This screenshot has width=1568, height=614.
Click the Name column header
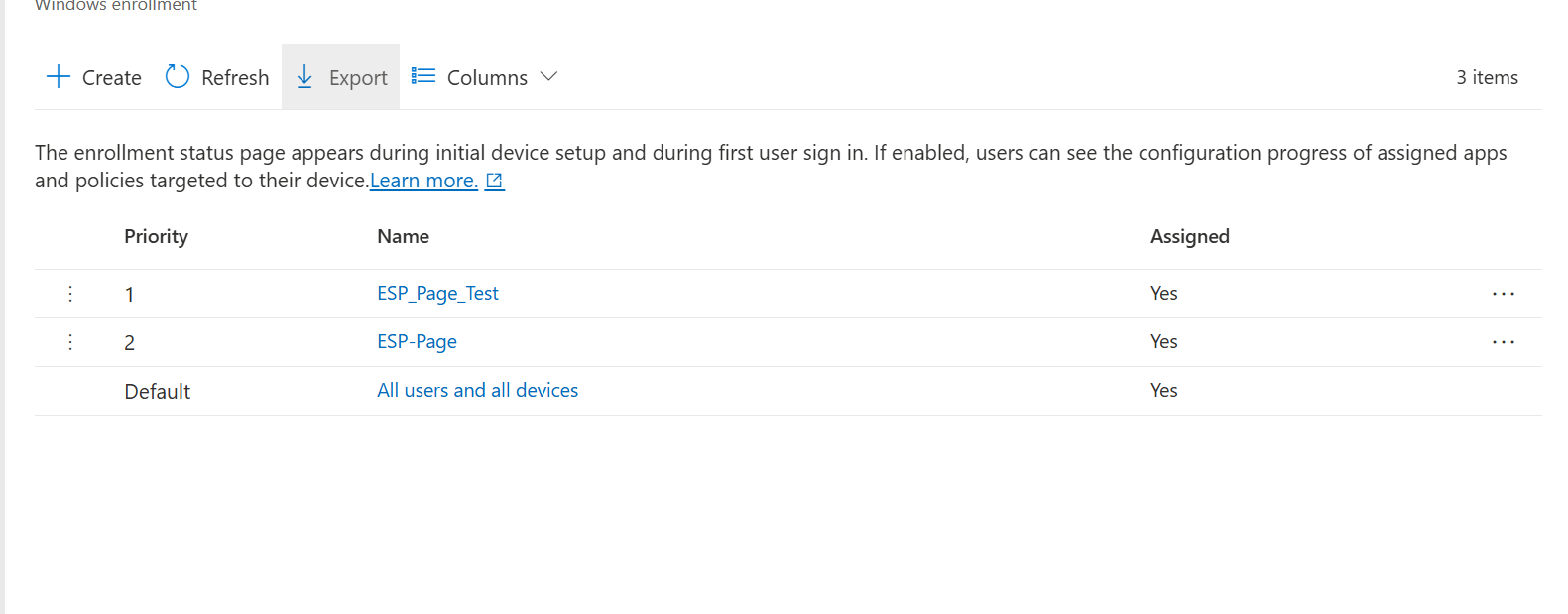point(403,236)
